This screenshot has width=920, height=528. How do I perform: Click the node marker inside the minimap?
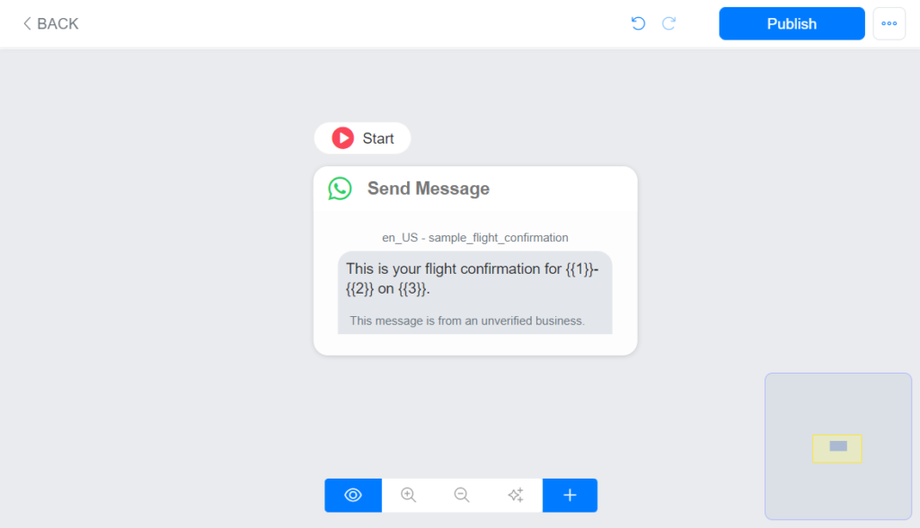coord(838,446)
